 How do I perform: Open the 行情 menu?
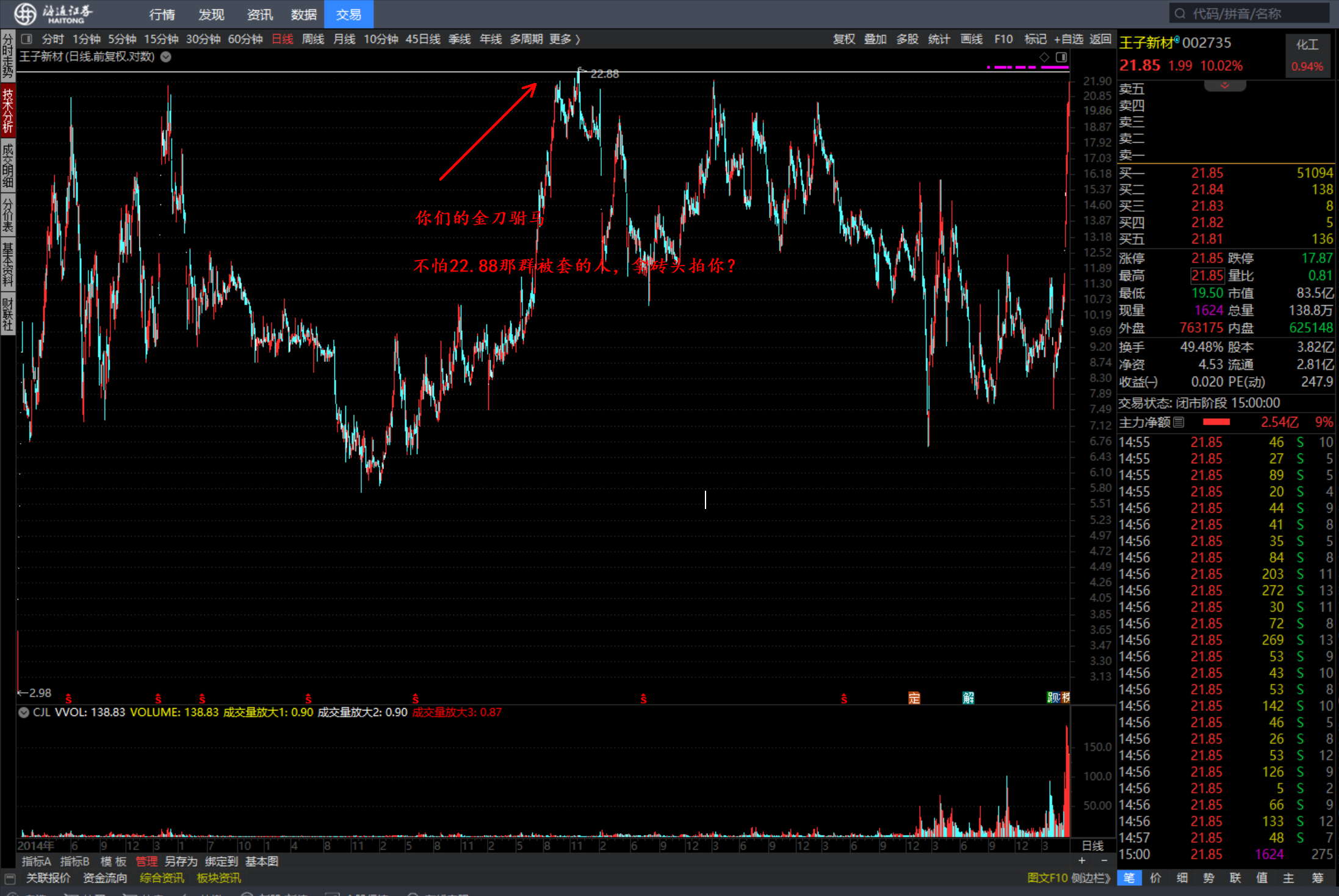162,14
